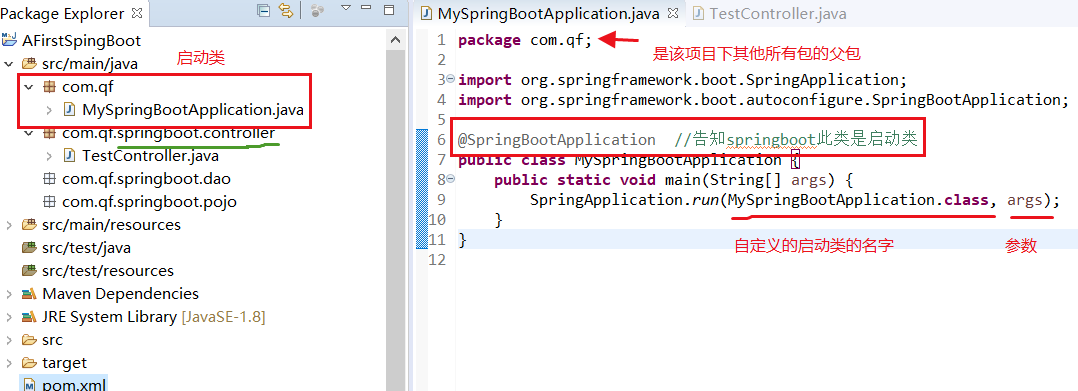1078x391 pixels.
Task: Click the import autoconfigure.SpringBootApplication line
Action: pyautogui.click(x=763, y=100)
